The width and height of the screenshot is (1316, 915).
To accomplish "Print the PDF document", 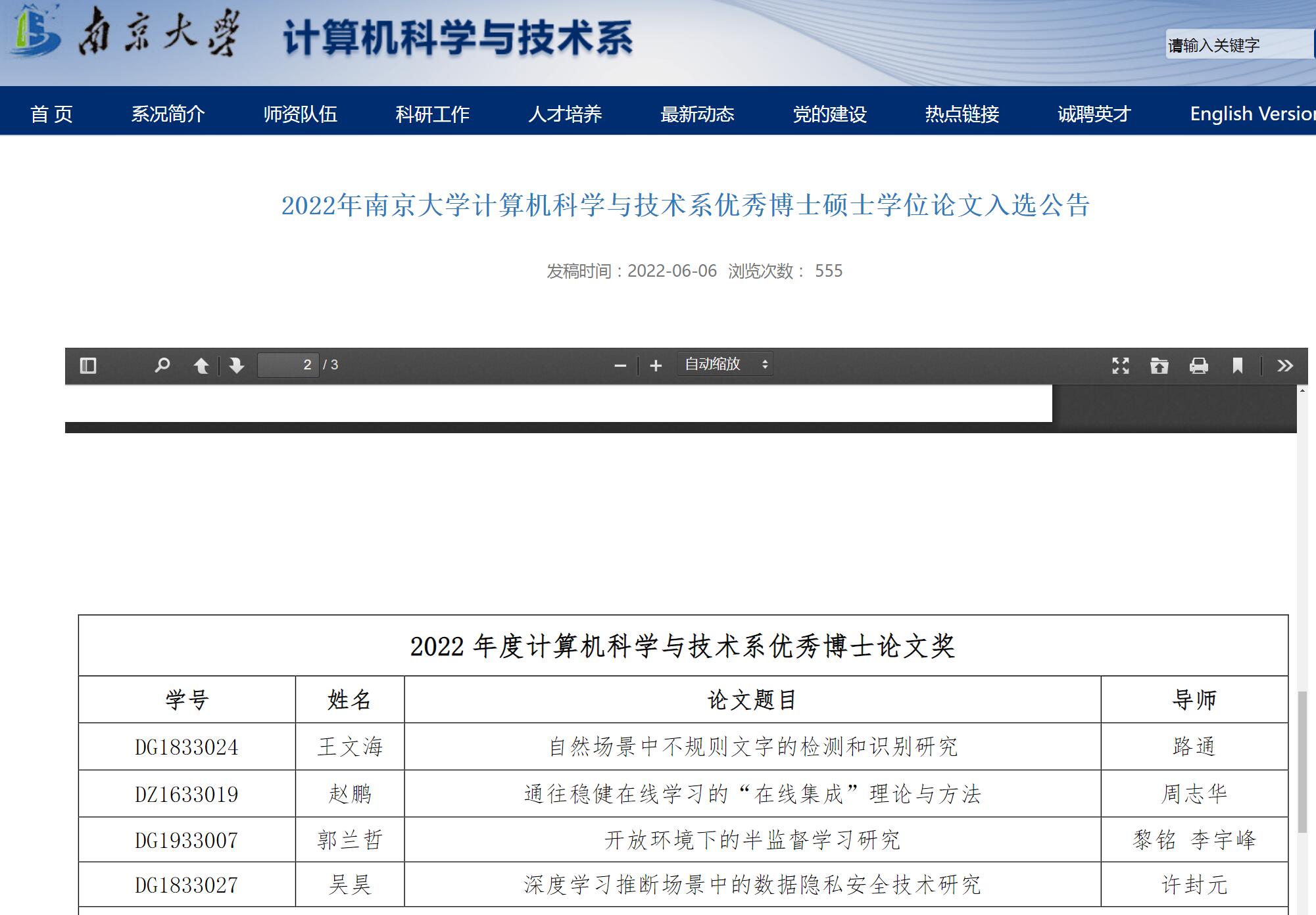I will 1198,365.
